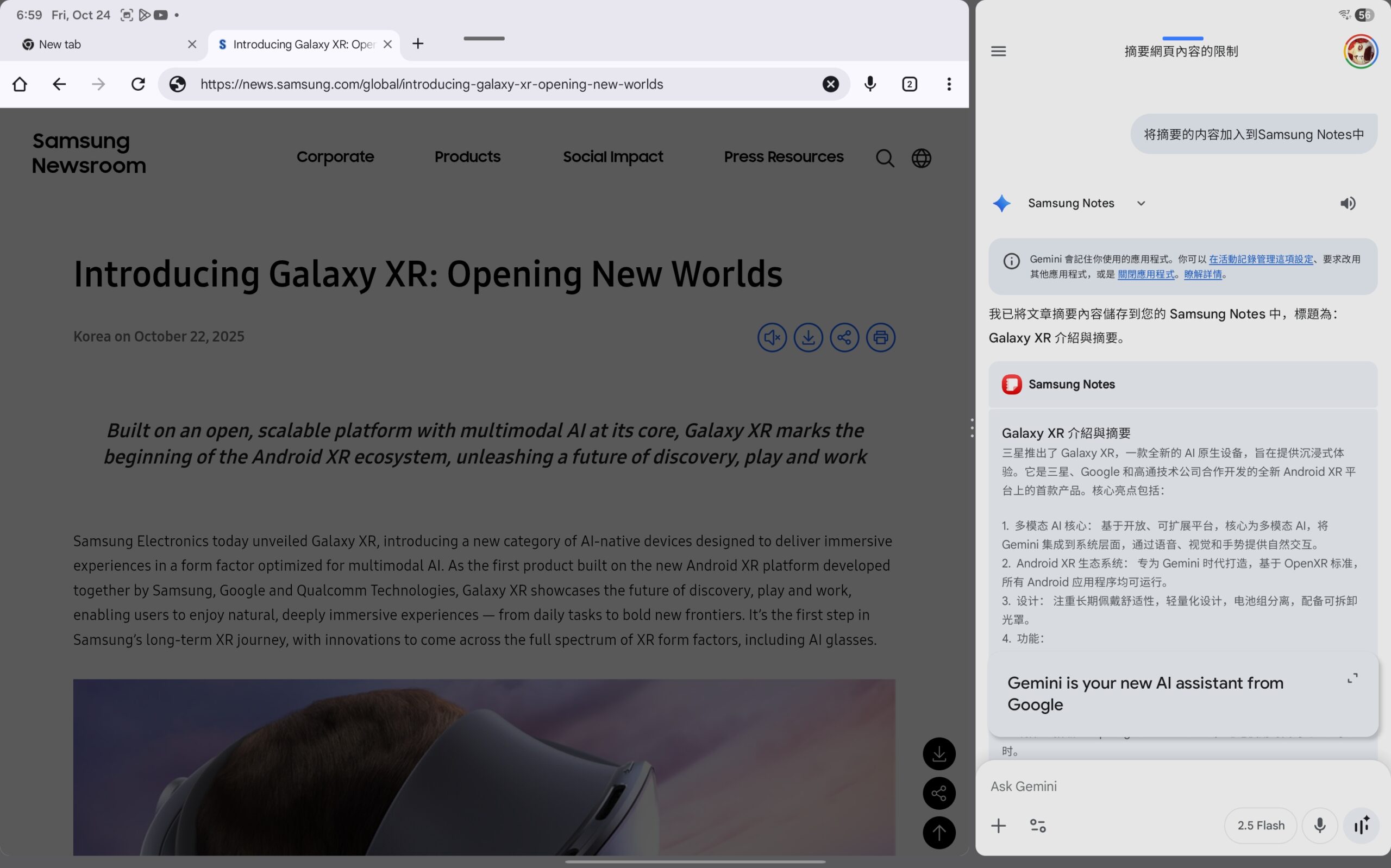Open Gemini tools sliders icon
Image resolution: width=1391 pixels, height=868 pixels.
(x=1037, y=826)
